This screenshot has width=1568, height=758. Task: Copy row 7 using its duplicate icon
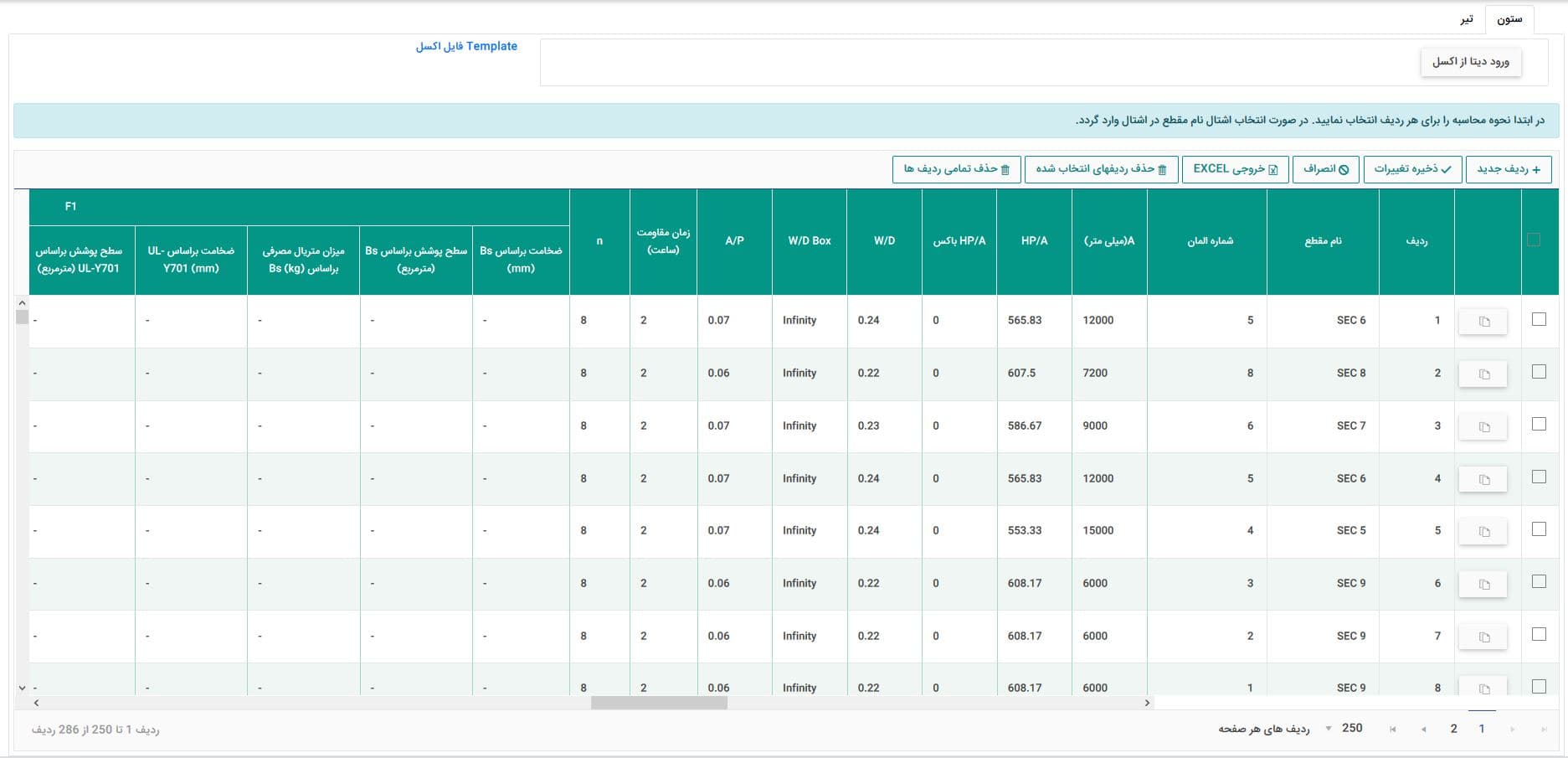point(1483,637)
